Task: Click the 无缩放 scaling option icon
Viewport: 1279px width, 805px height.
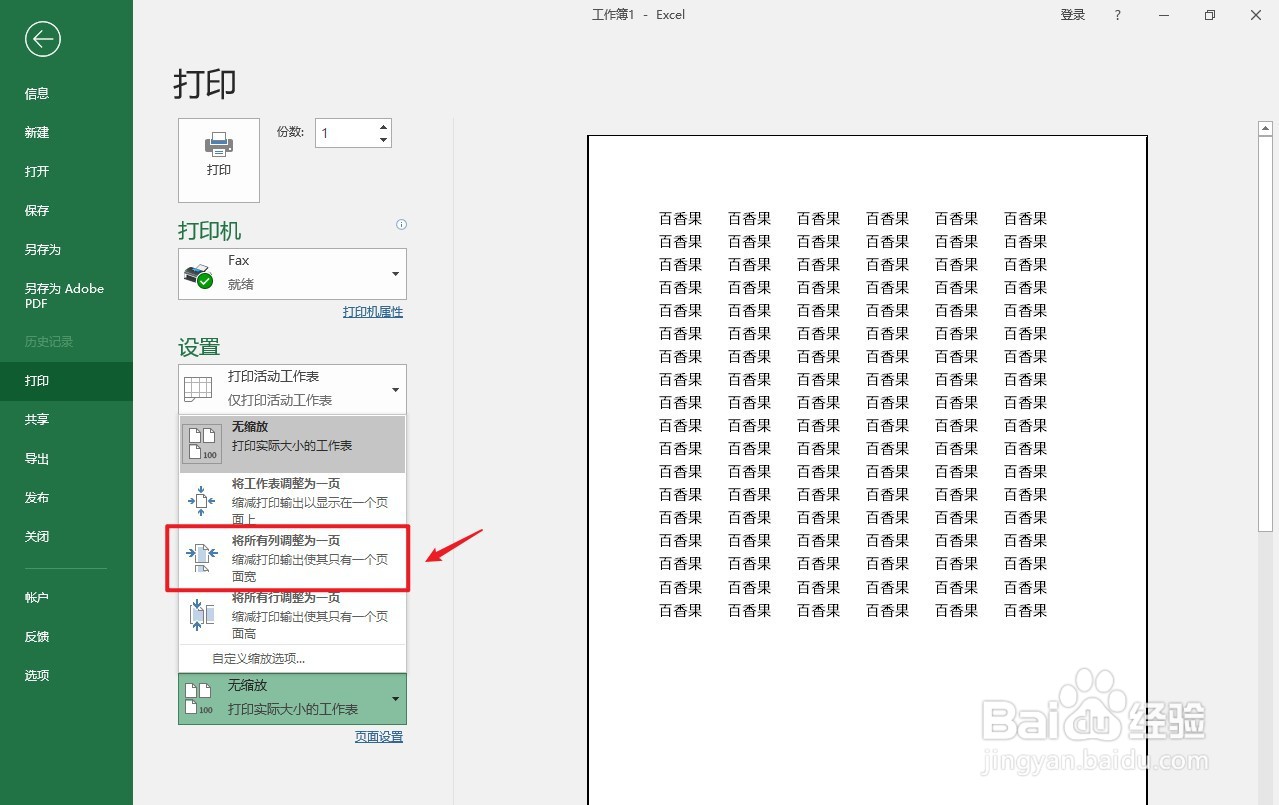Action: tap(199, 441)
